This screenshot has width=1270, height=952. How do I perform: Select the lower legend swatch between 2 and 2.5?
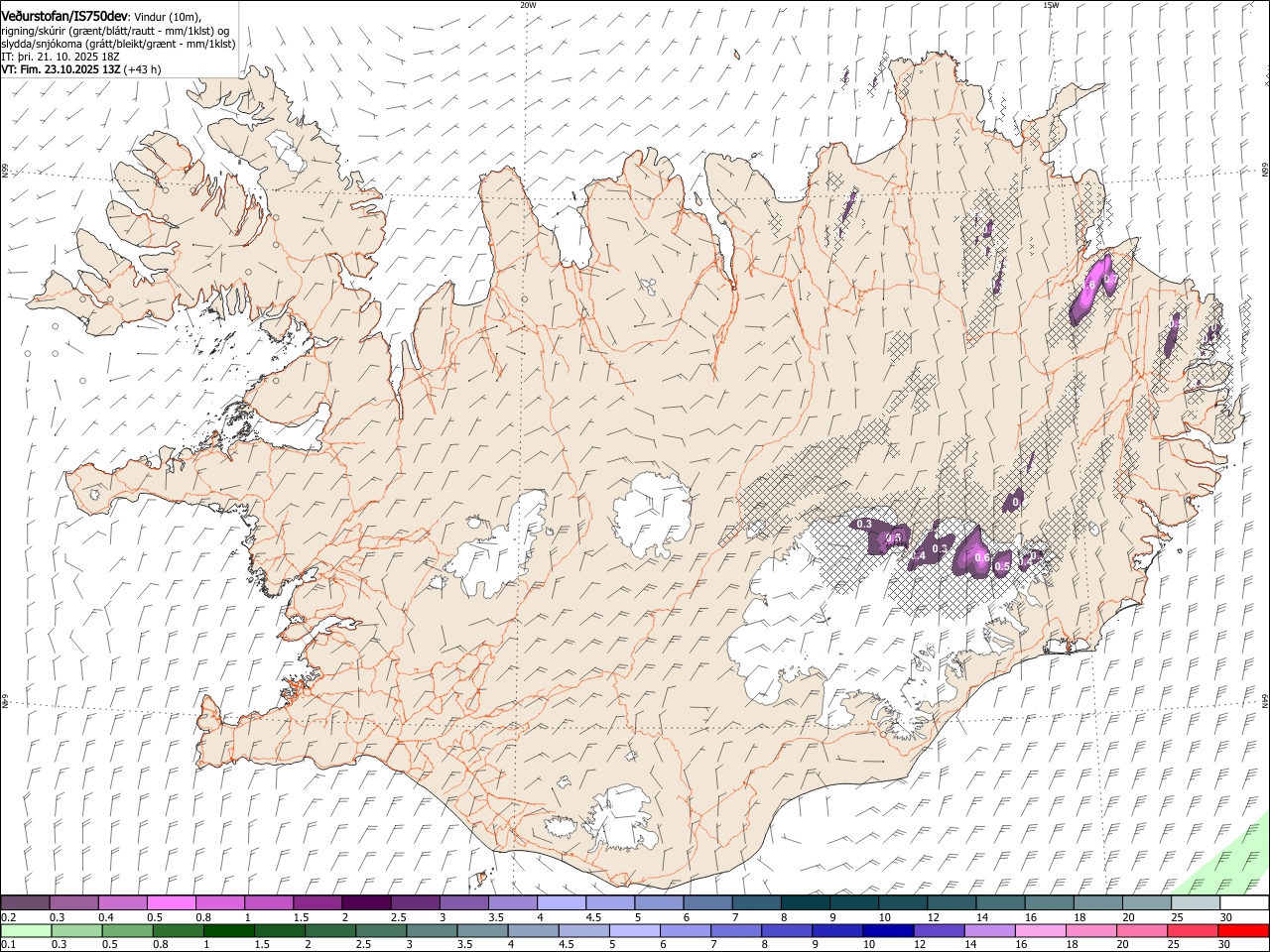329,930
